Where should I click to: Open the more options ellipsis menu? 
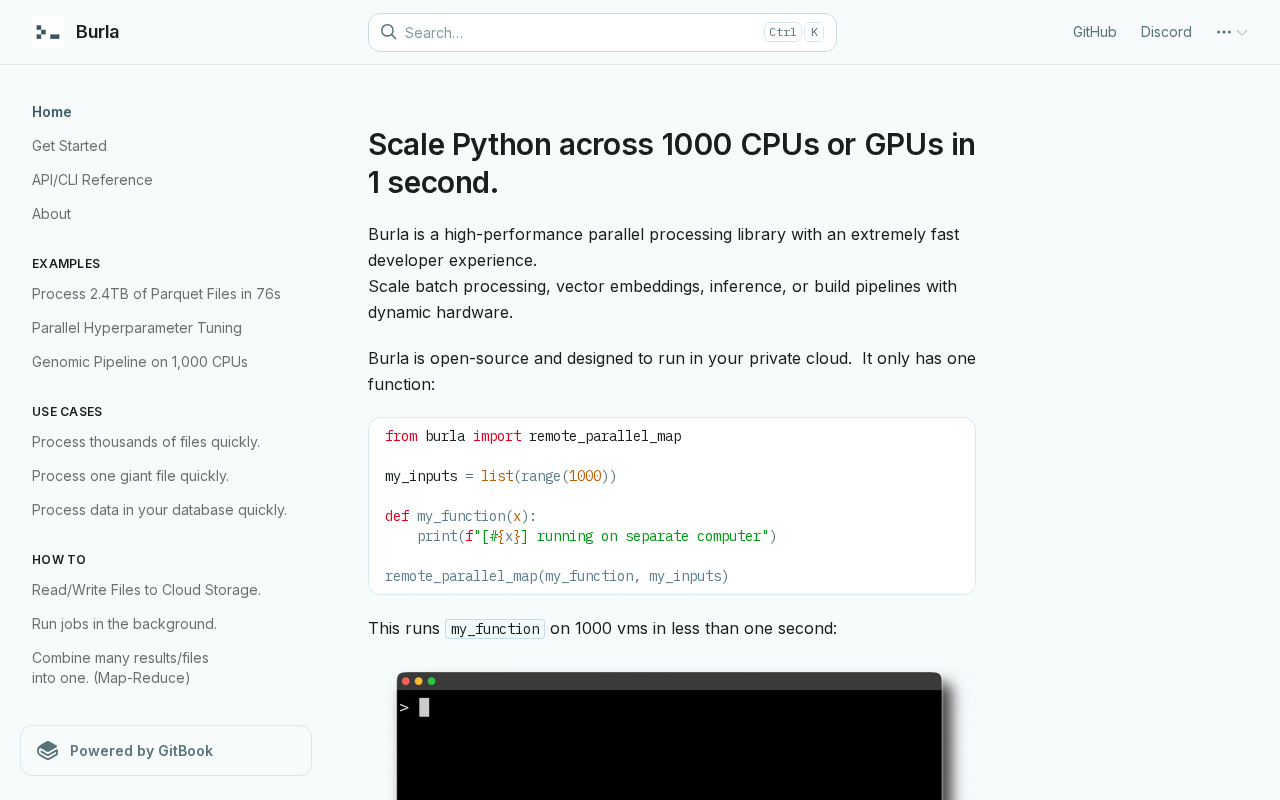1232,32
